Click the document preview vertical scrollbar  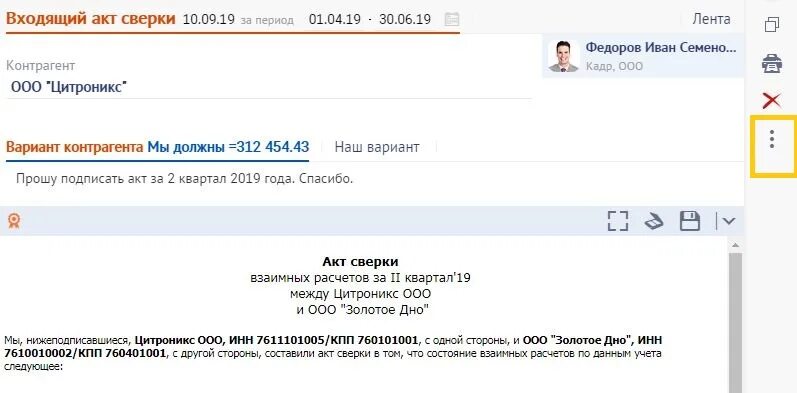click(735, 322)
